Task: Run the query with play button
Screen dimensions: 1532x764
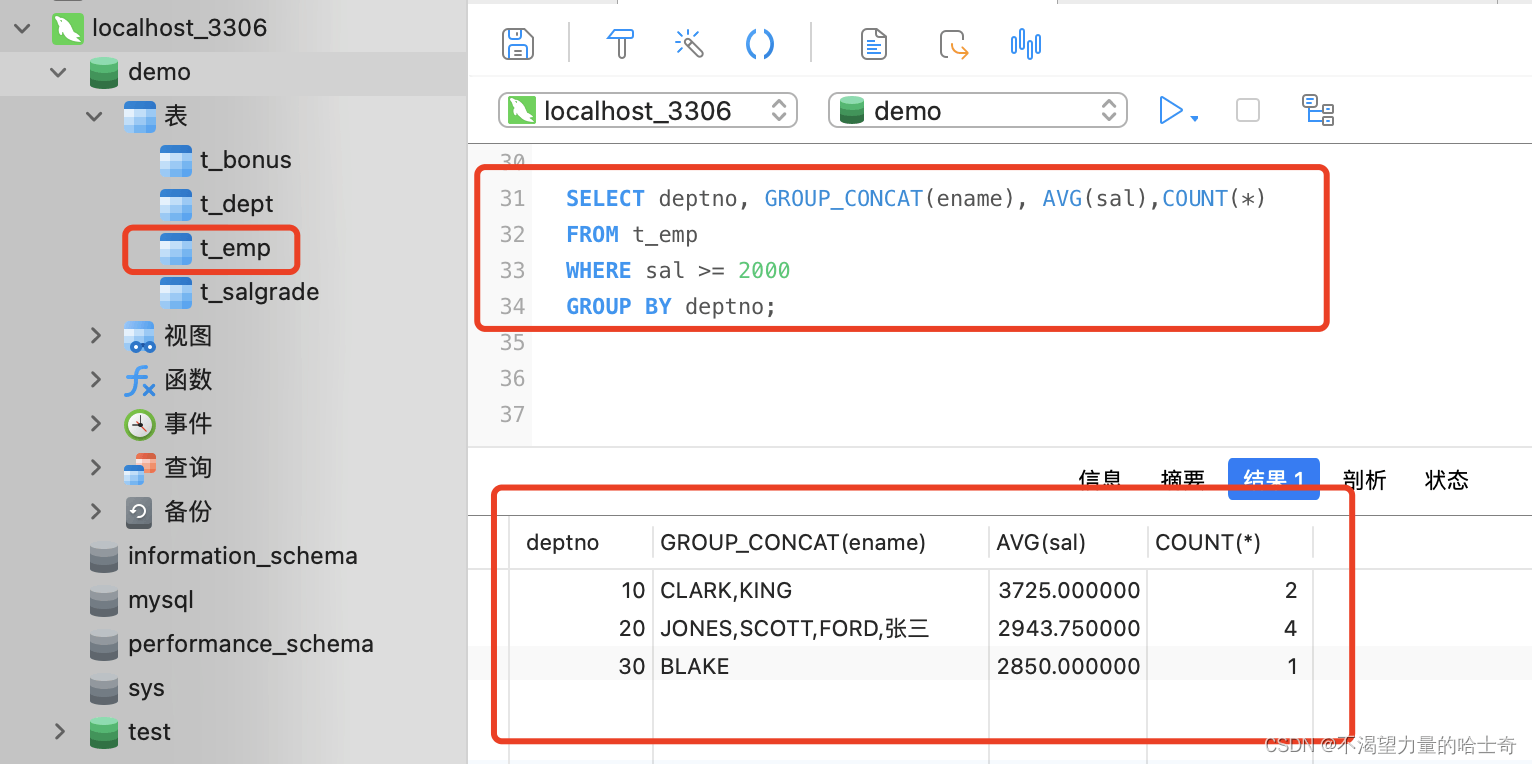Action: coord(1170,110)
